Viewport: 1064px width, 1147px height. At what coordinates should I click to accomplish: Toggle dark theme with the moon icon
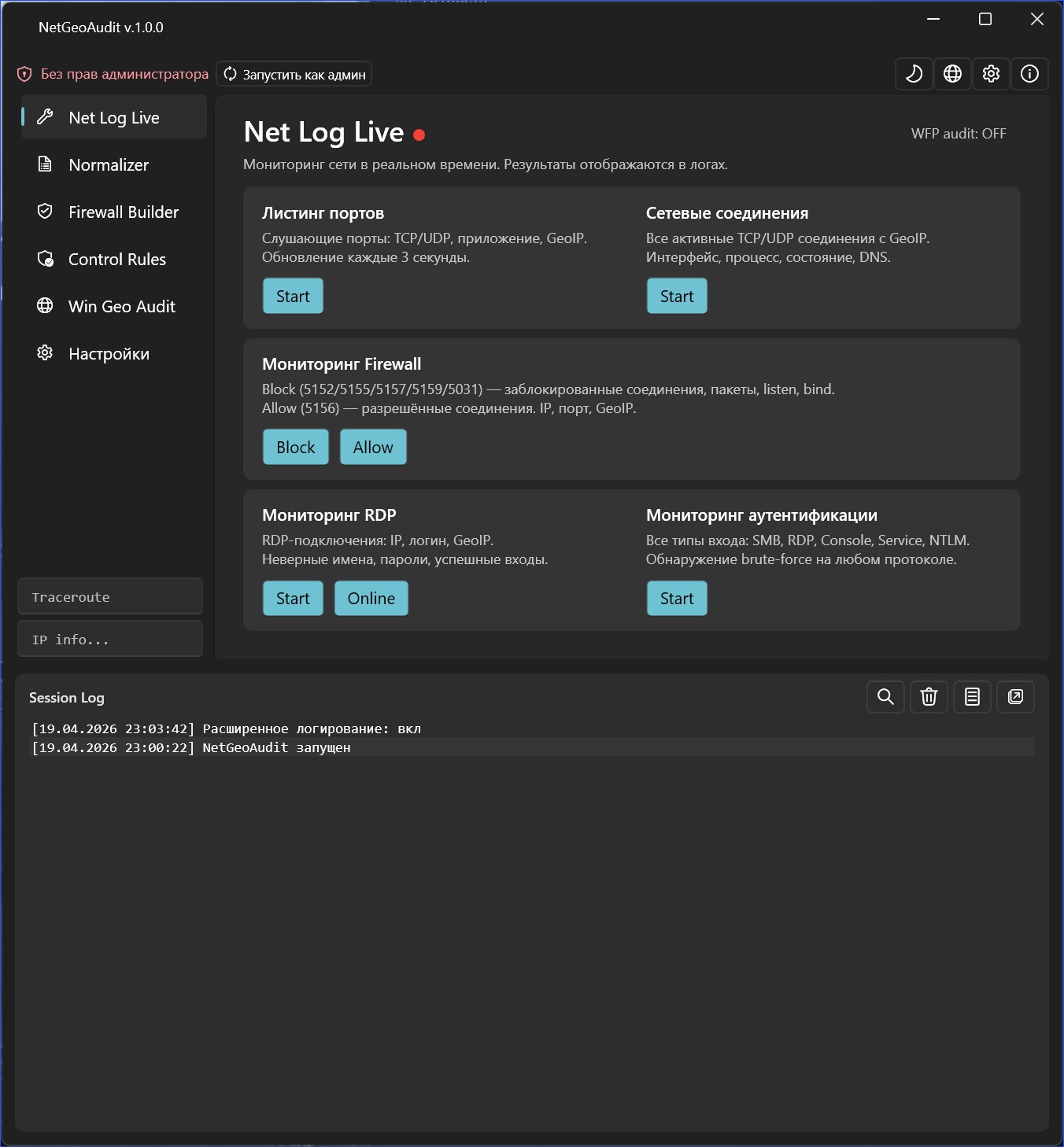(x=914, y=74)
